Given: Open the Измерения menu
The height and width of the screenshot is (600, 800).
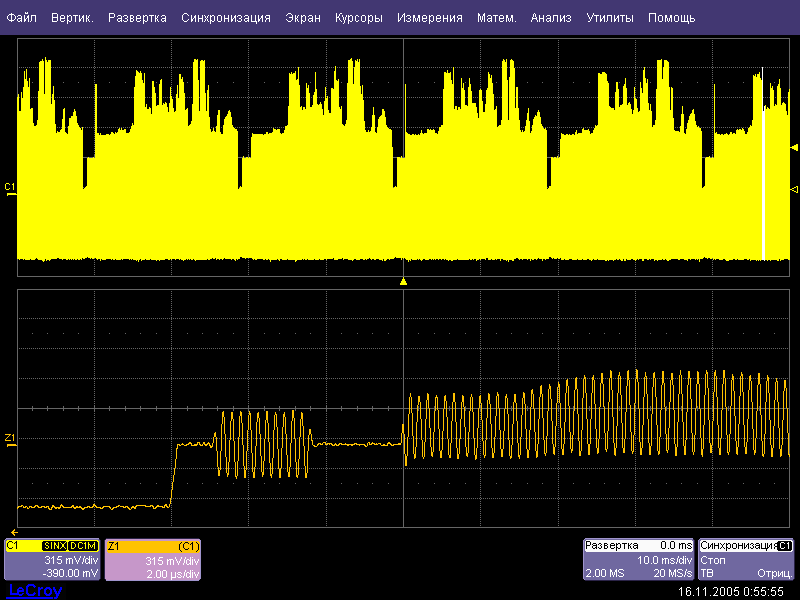Looking at the screenshot, I should tap(429, 18).
